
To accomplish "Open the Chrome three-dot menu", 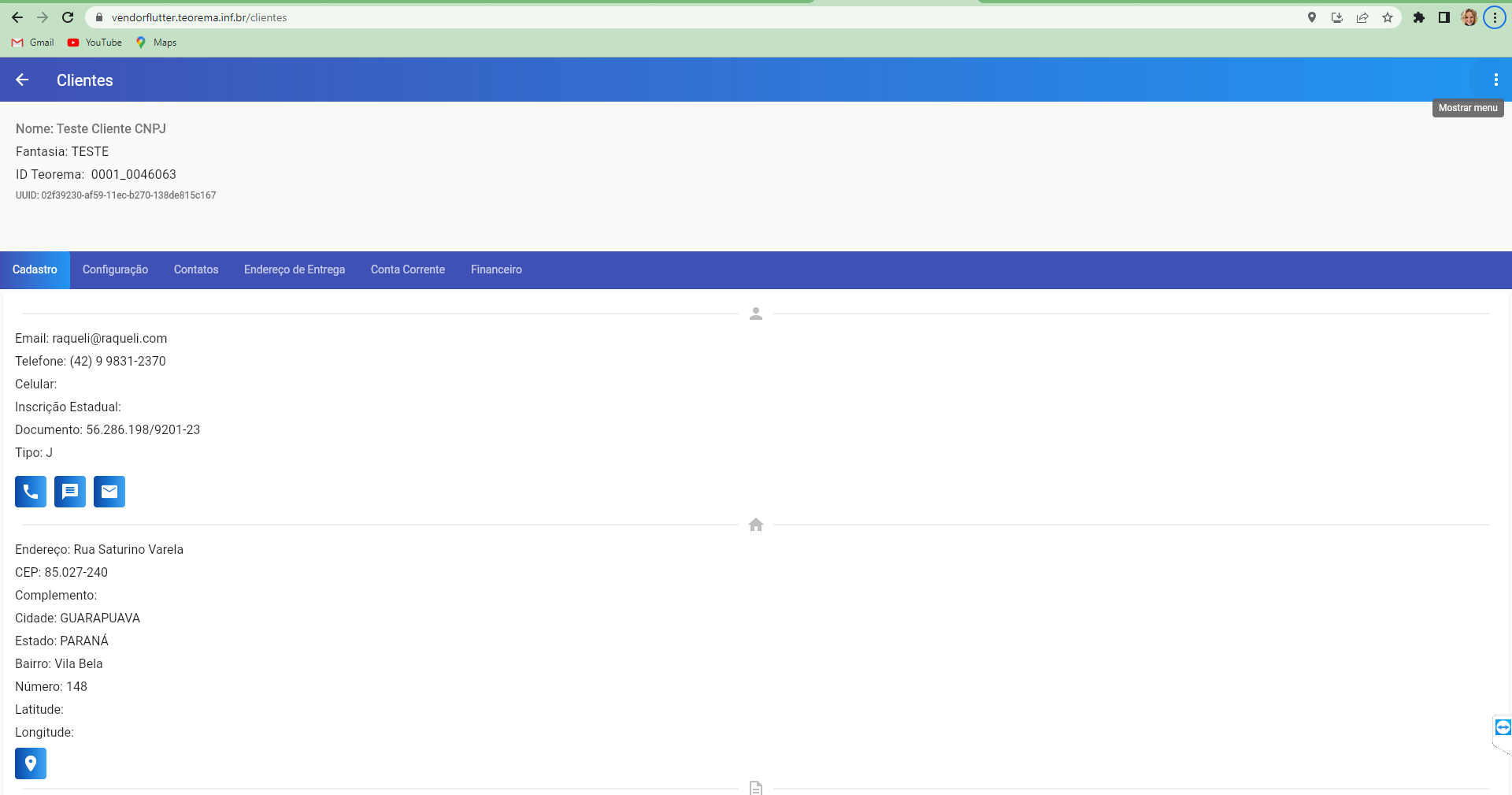I will click(1495, 17).
